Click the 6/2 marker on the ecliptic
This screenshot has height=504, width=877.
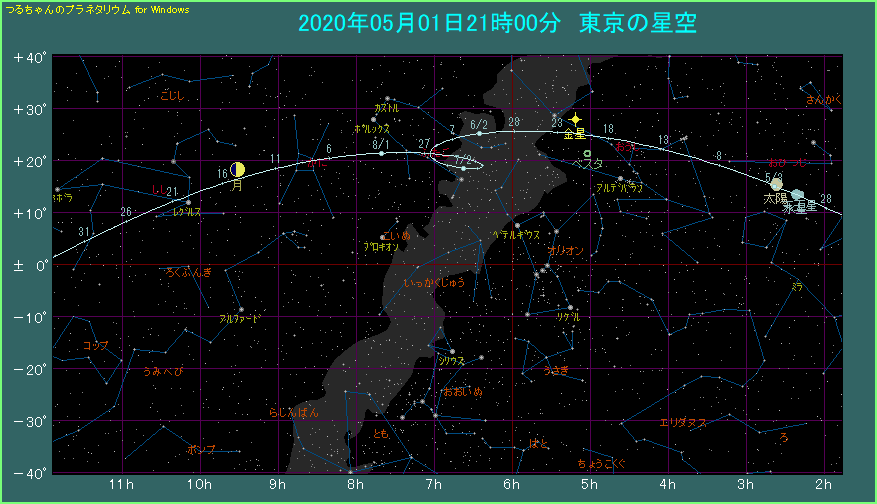(x=477, y=123)
